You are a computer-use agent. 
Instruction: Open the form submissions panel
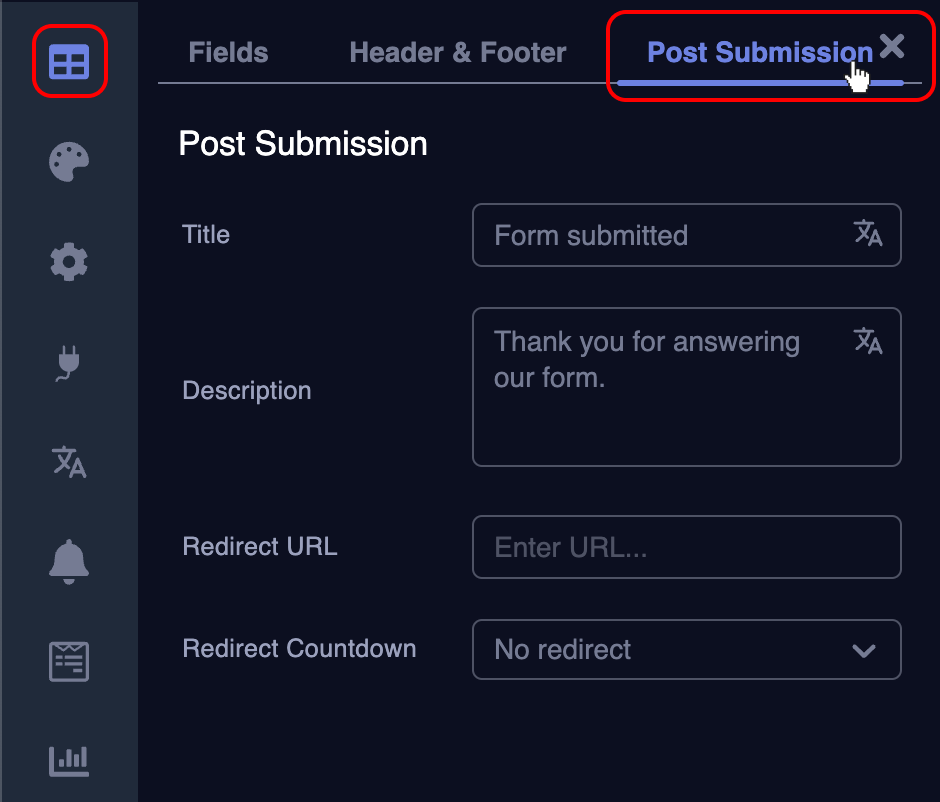(x=68, y=661)
